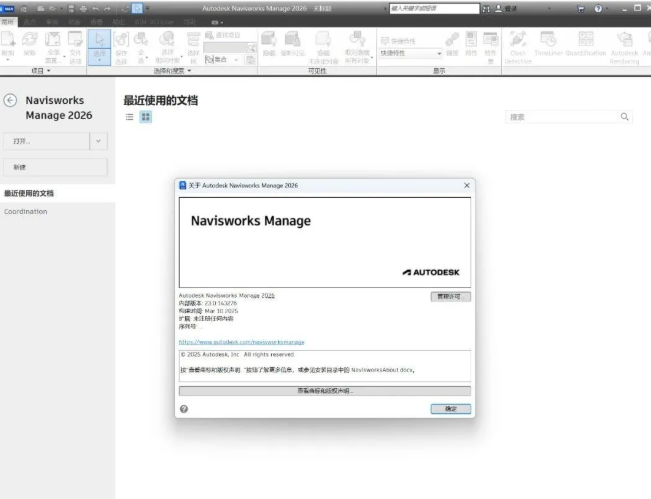Click the sign in (登录) user button
Screen dimensions: 651x499
pyautogui.click(x=506, y=8)
